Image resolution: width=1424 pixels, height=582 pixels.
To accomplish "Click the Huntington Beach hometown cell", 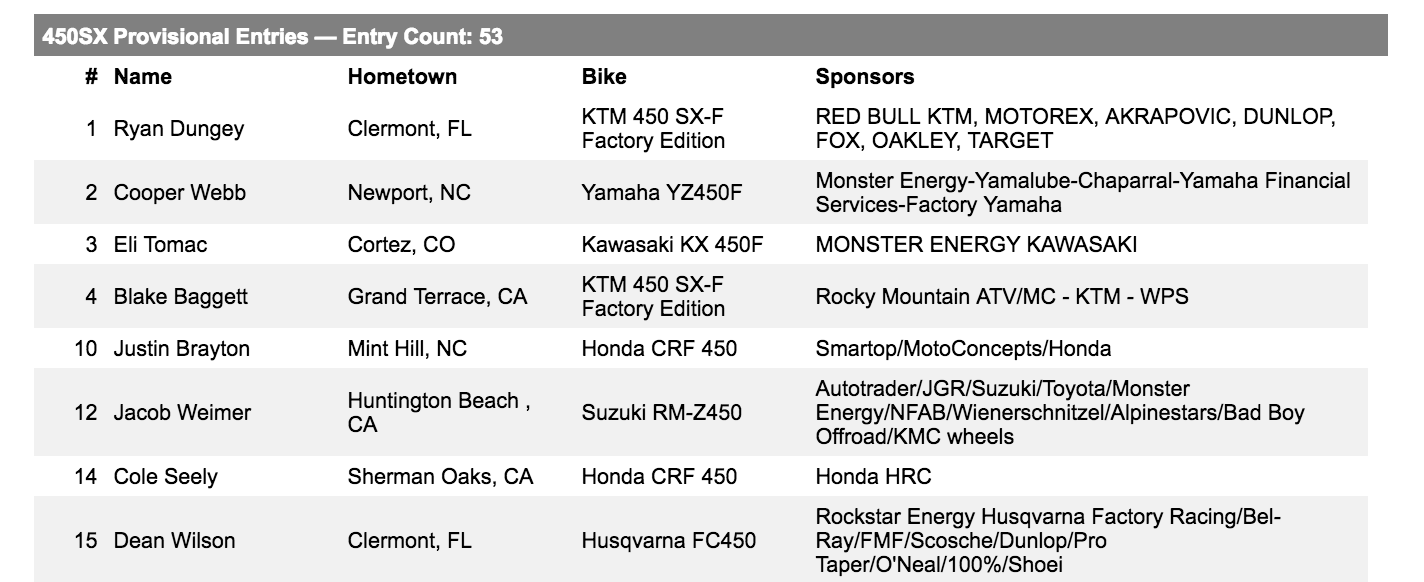I will pos(439,413).
